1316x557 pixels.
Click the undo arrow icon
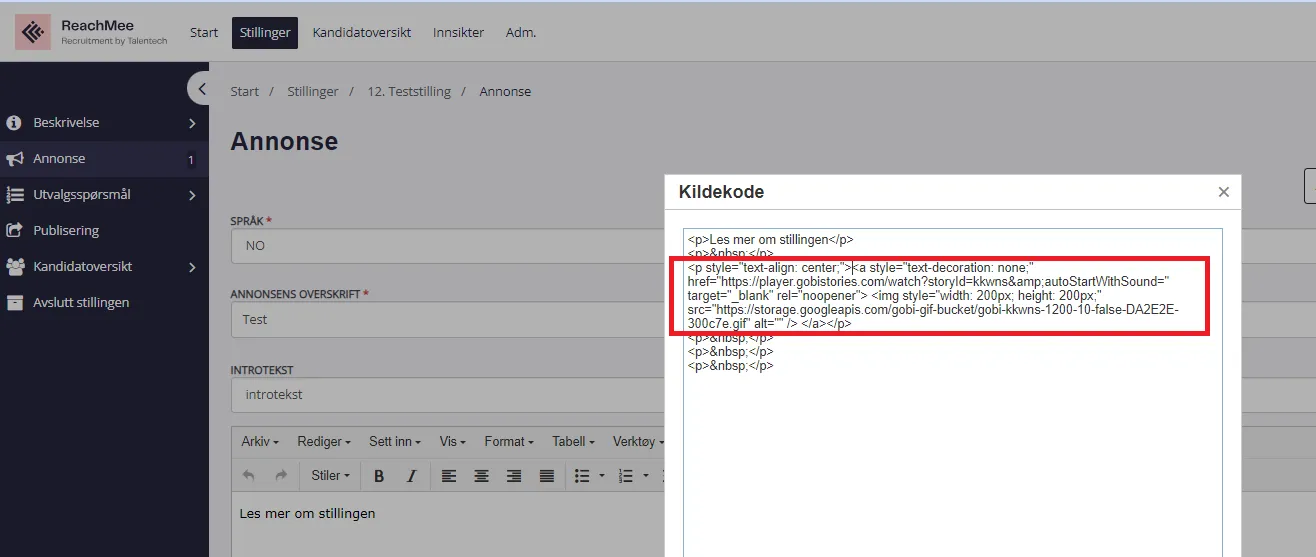click(x=249, y=476)
